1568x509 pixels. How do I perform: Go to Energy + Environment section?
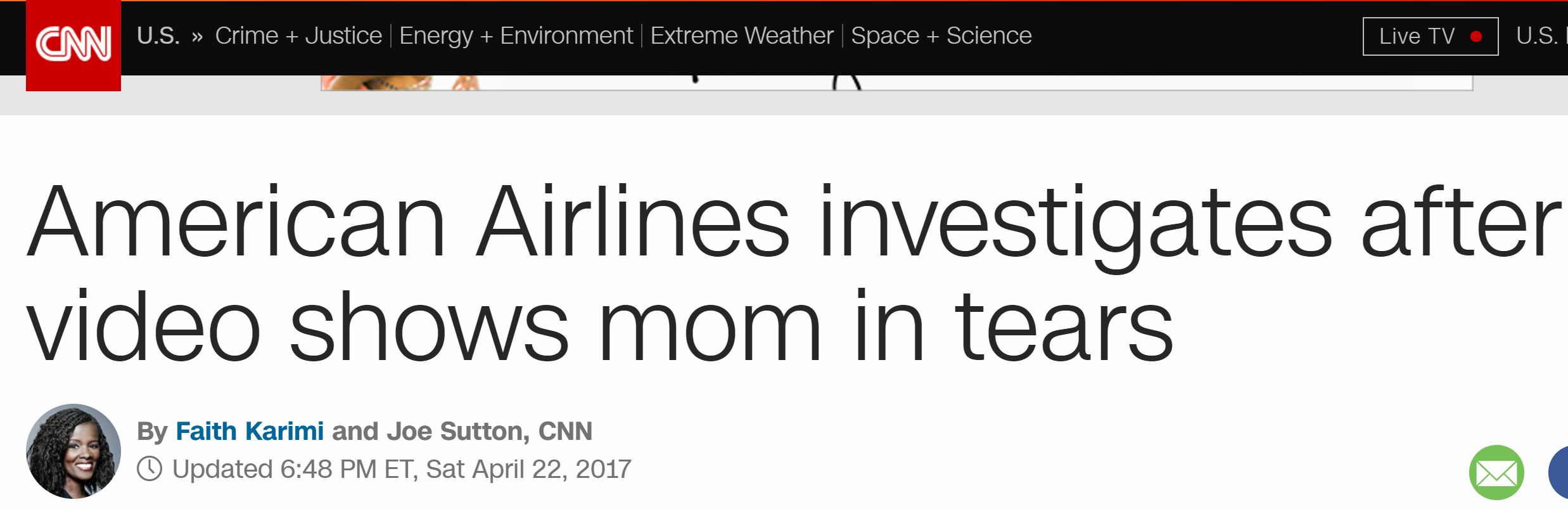516,36
